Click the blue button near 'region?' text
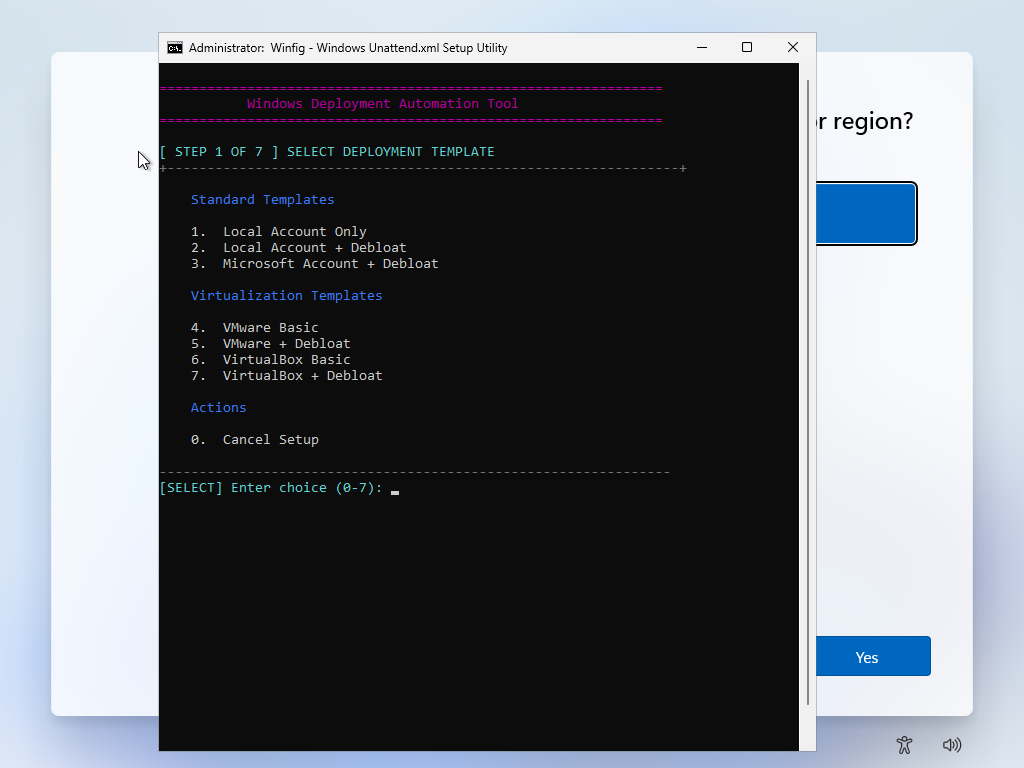 click(866, 213)
